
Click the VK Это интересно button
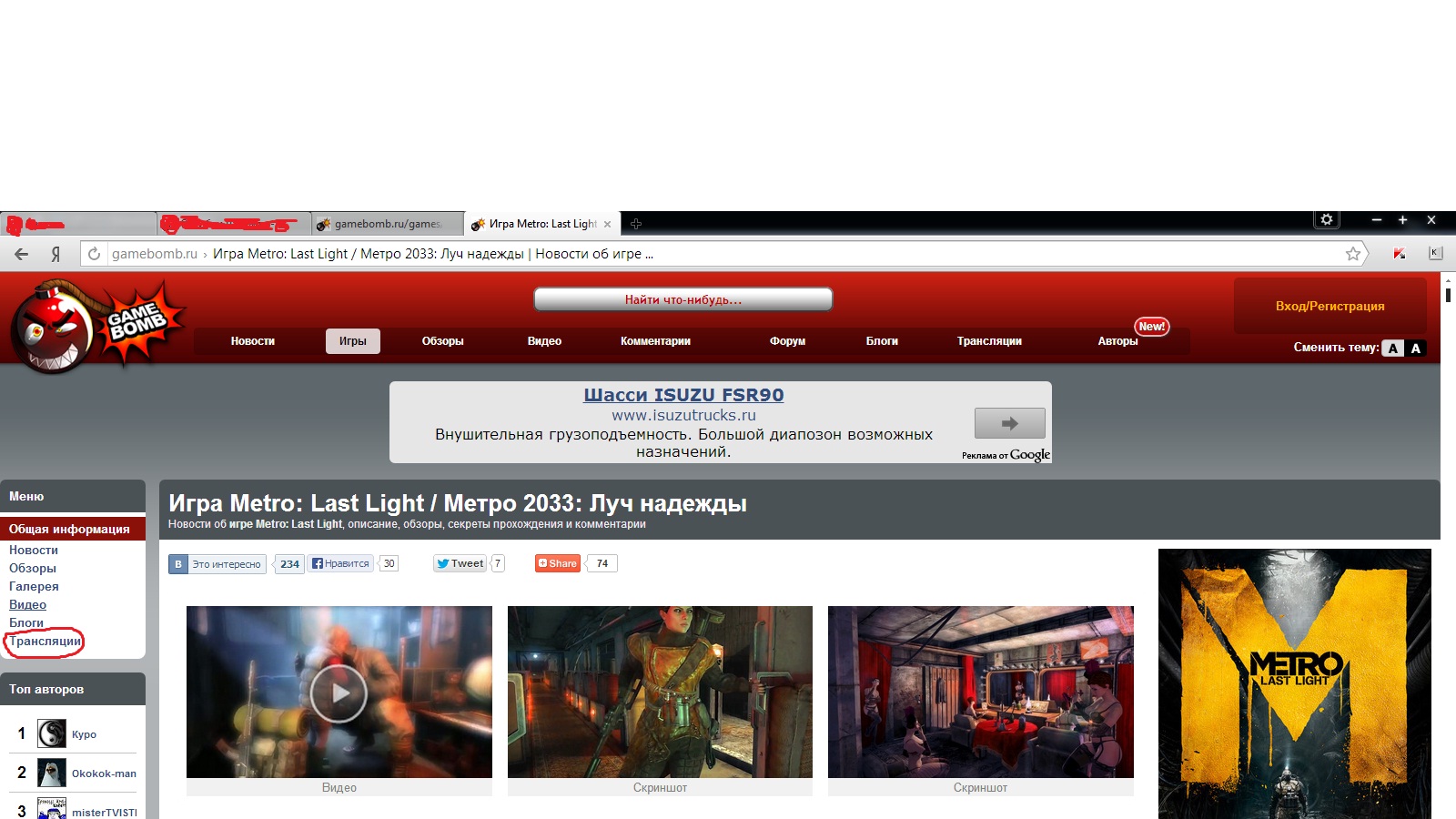(217, 564)
